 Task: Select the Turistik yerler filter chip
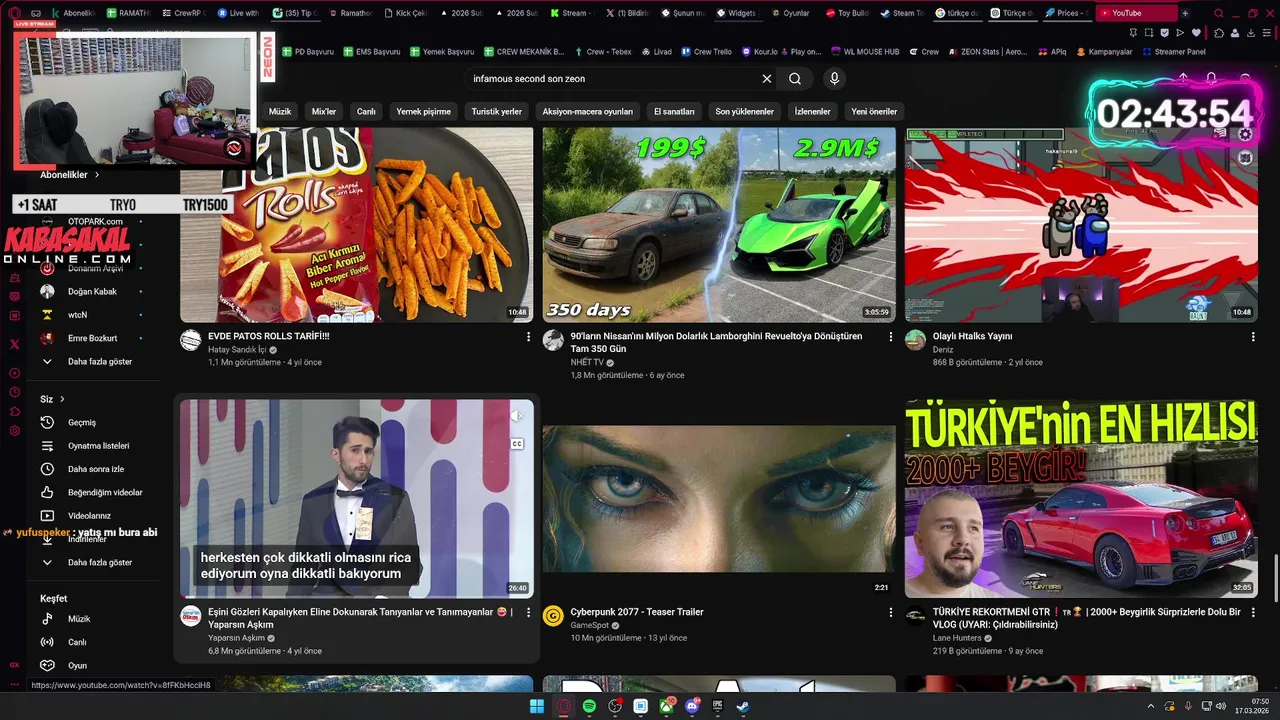[497, 111]
